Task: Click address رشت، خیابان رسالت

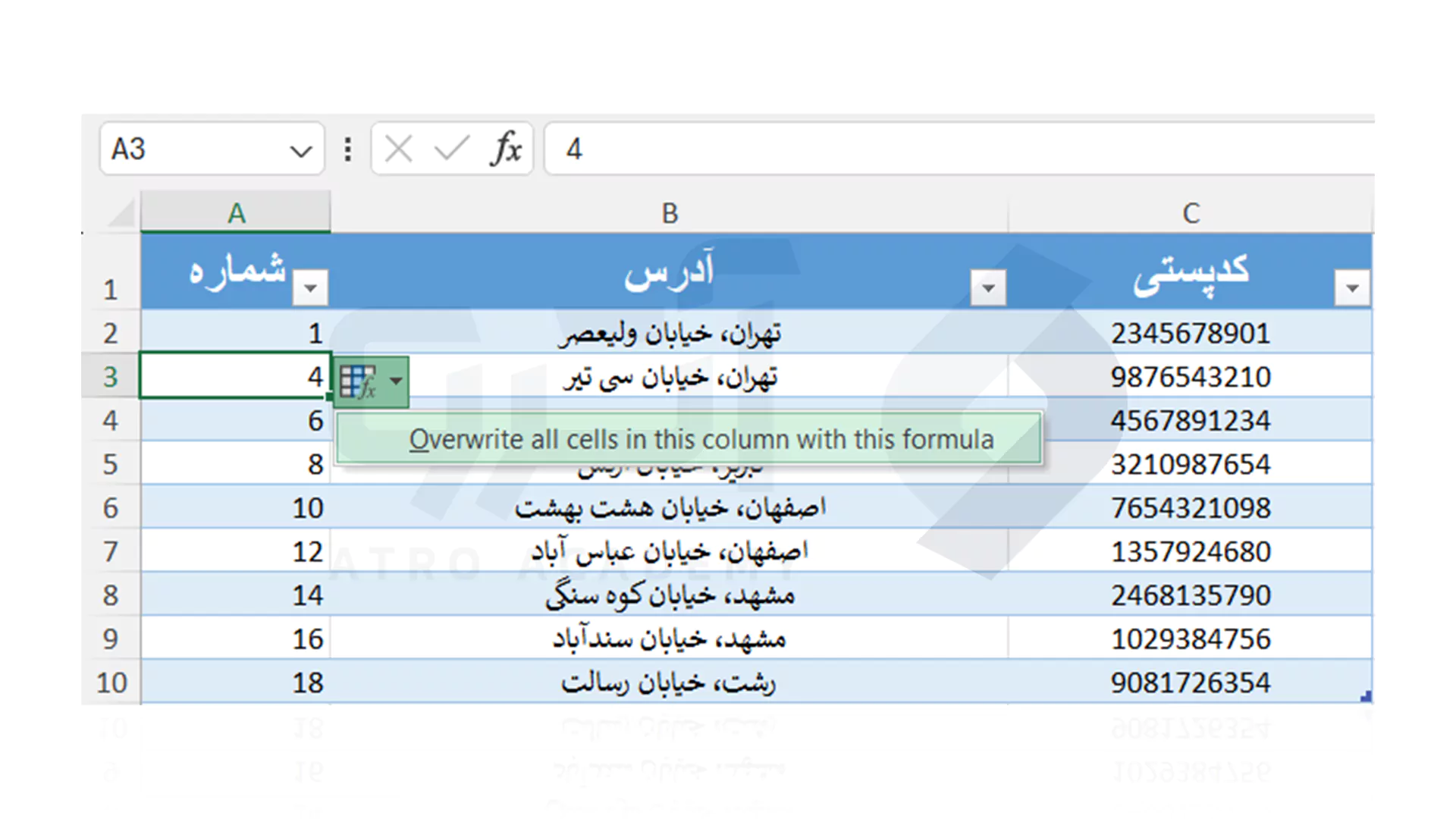Action: (x=670, y=682)
